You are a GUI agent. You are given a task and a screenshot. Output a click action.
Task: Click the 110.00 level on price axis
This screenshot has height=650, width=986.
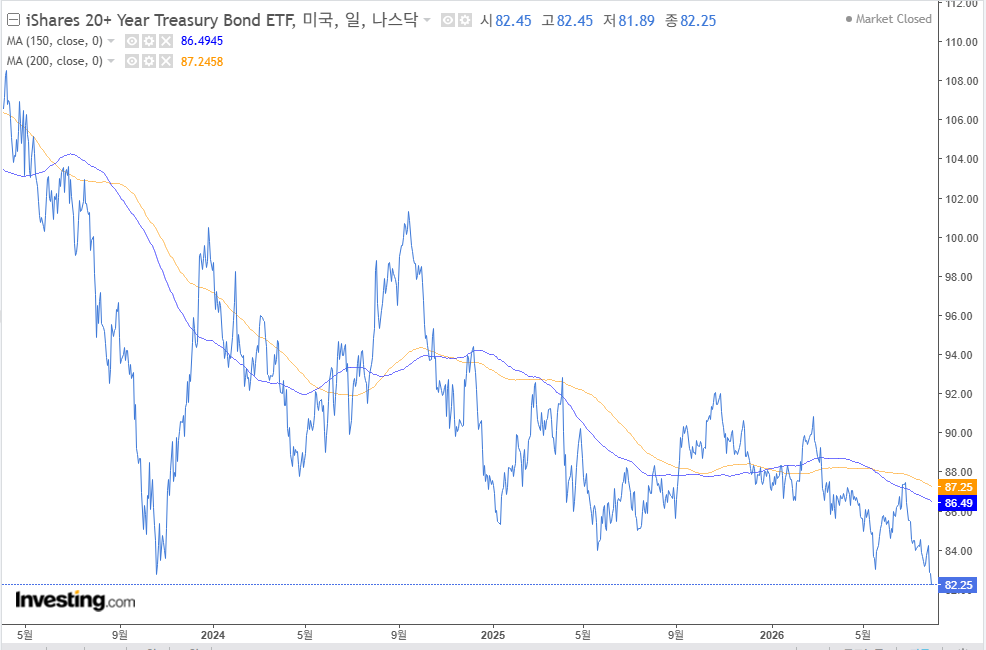tap(962, 43)
